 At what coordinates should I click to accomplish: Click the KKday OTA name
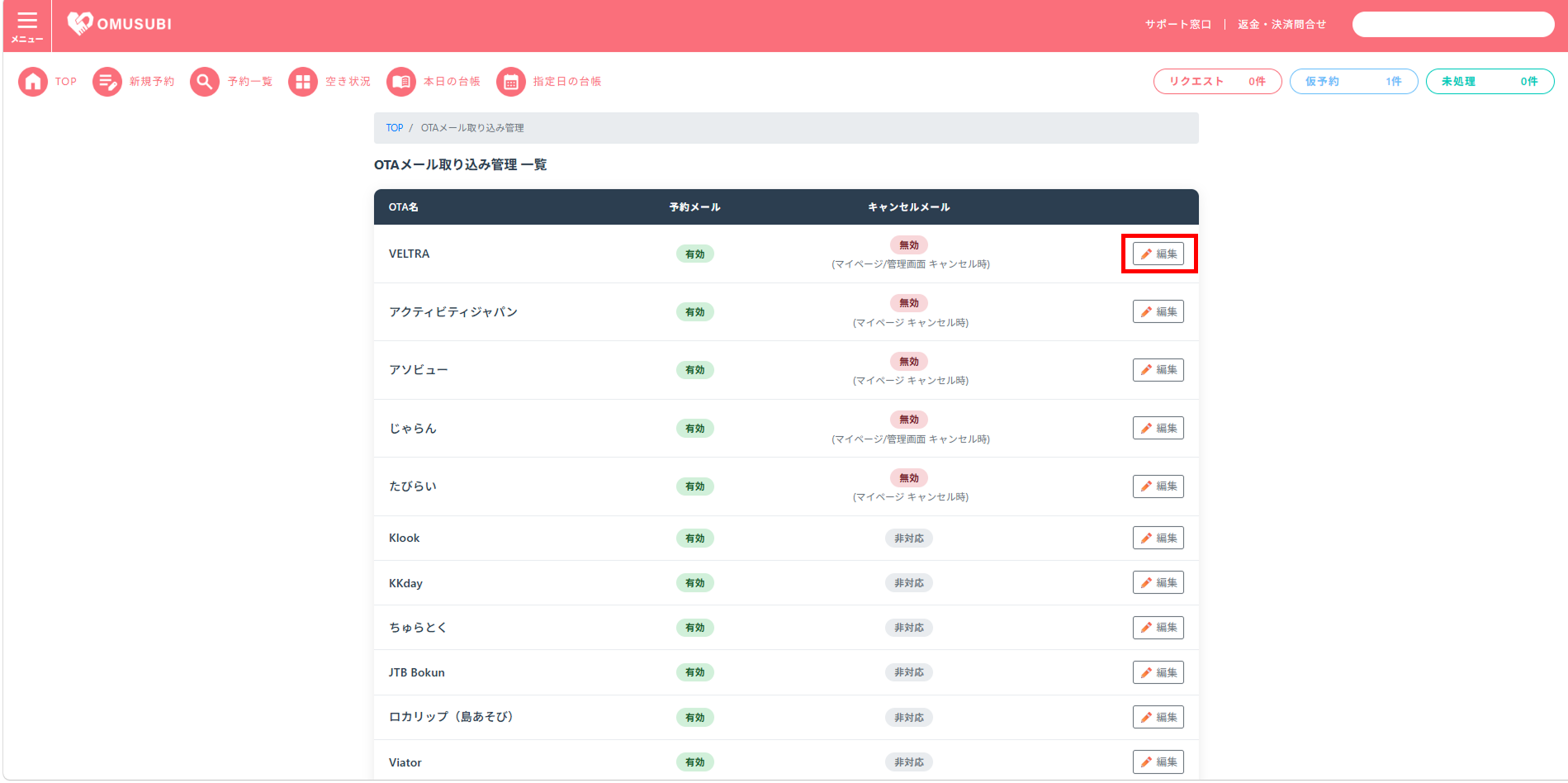405,583
